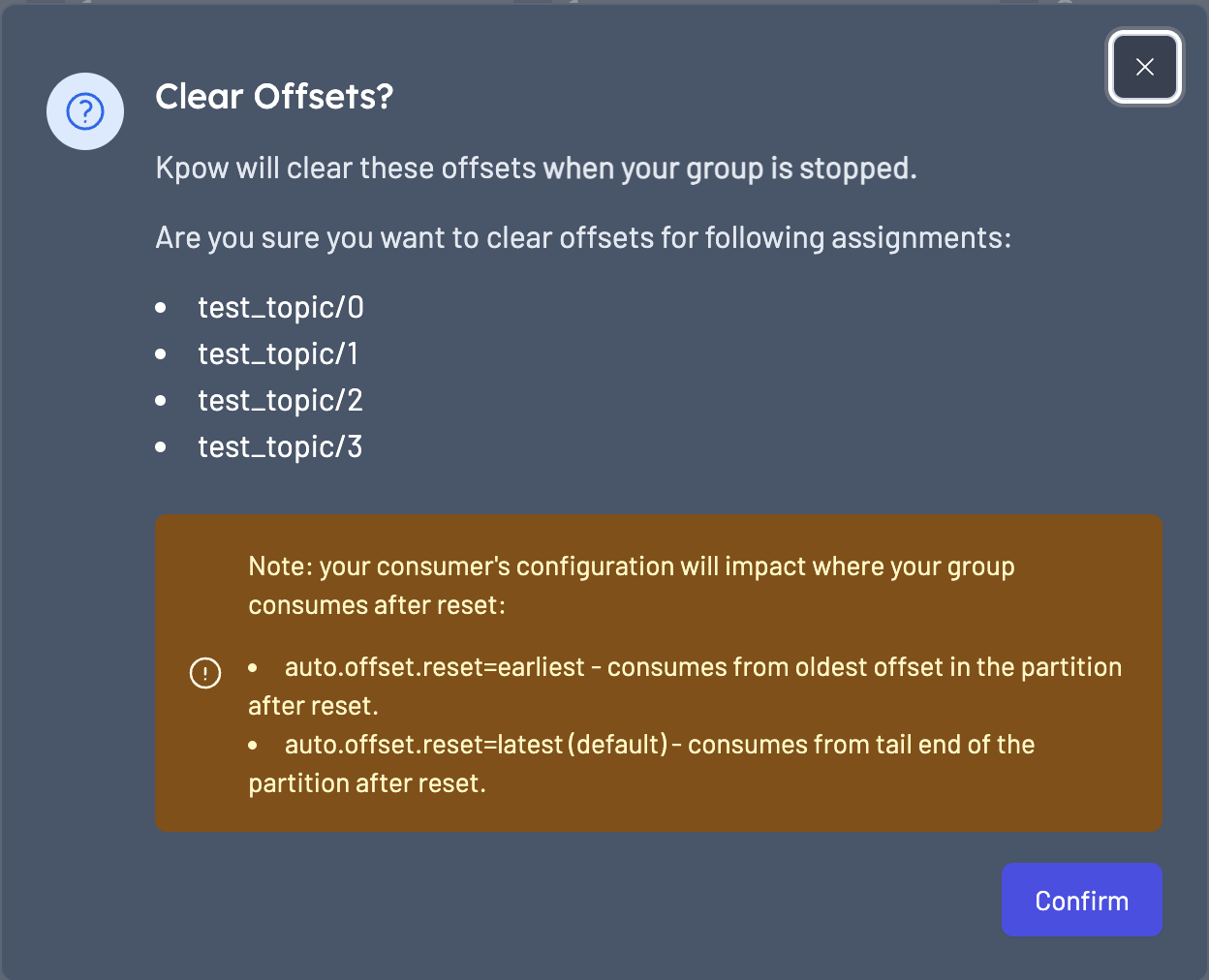Viewport: 1209px width, 980px height.
Task: Click the bullet marker before auto.offset.reset=earliest
Action: 254,667
